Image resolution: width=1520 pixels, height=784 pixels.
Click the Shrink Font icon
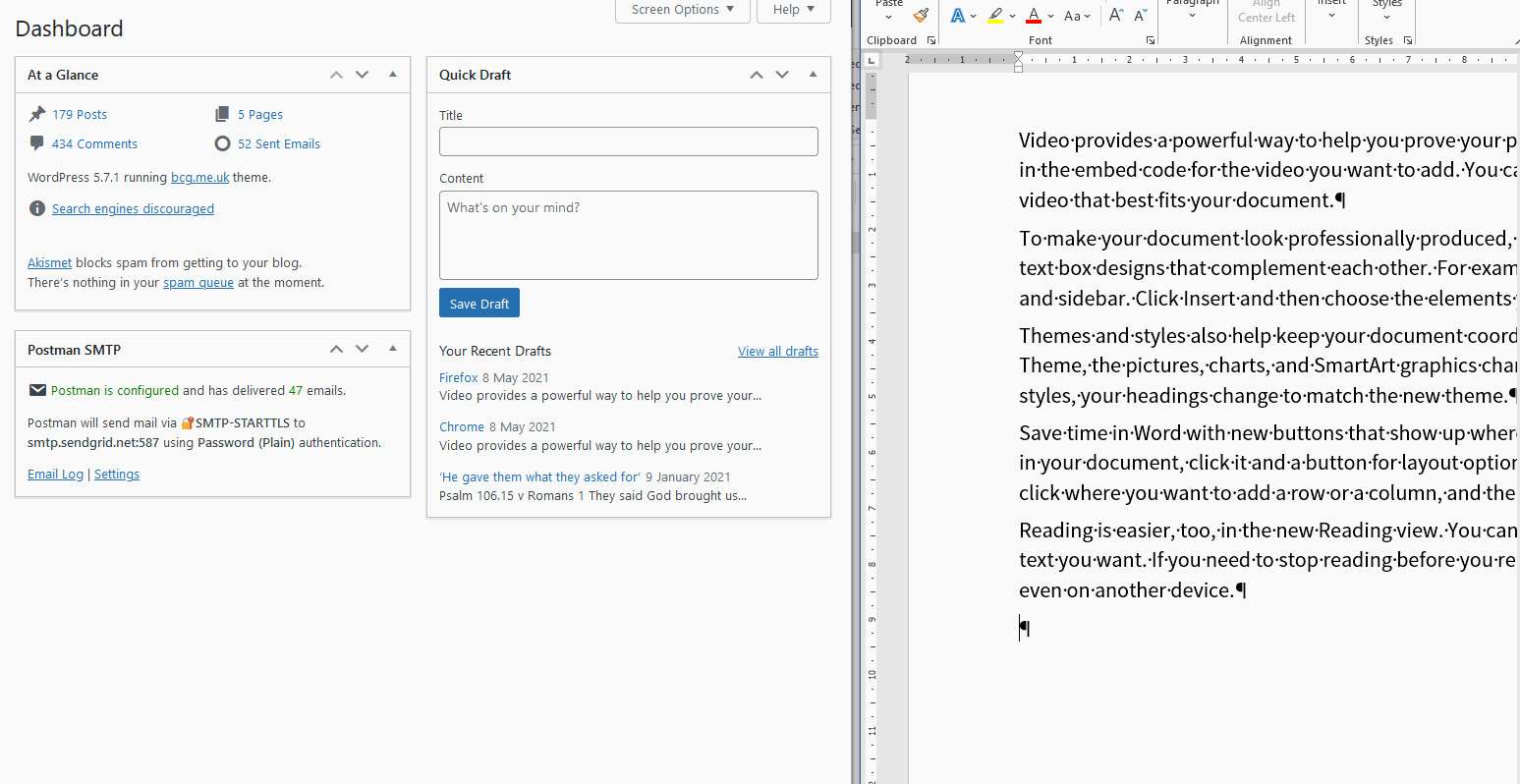[1141, 14]
